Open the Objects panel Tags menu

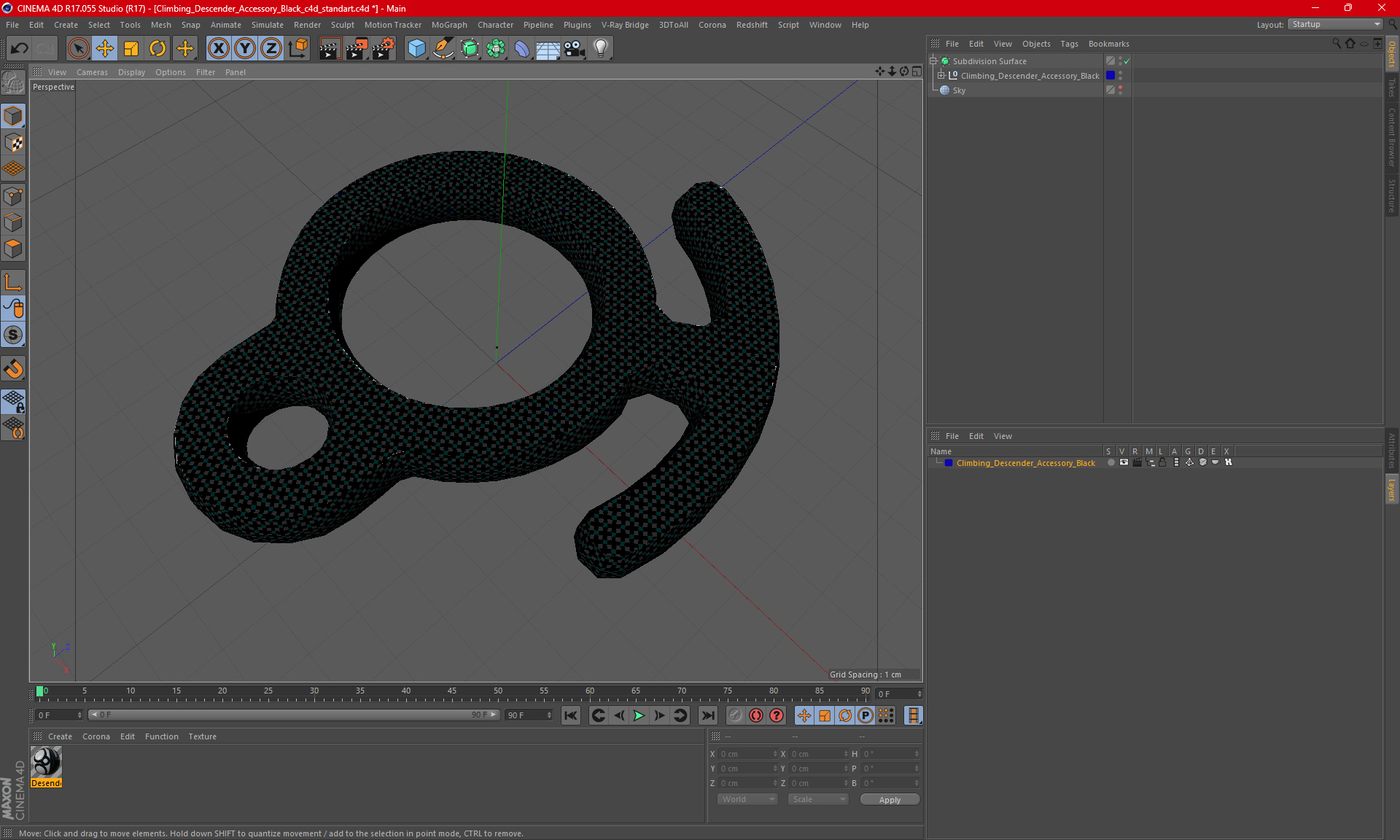1069,44
